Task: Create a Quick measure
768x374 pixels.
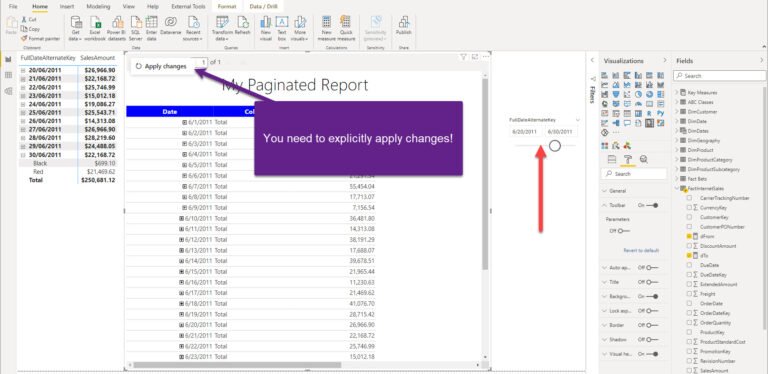Action: [346, 28]
